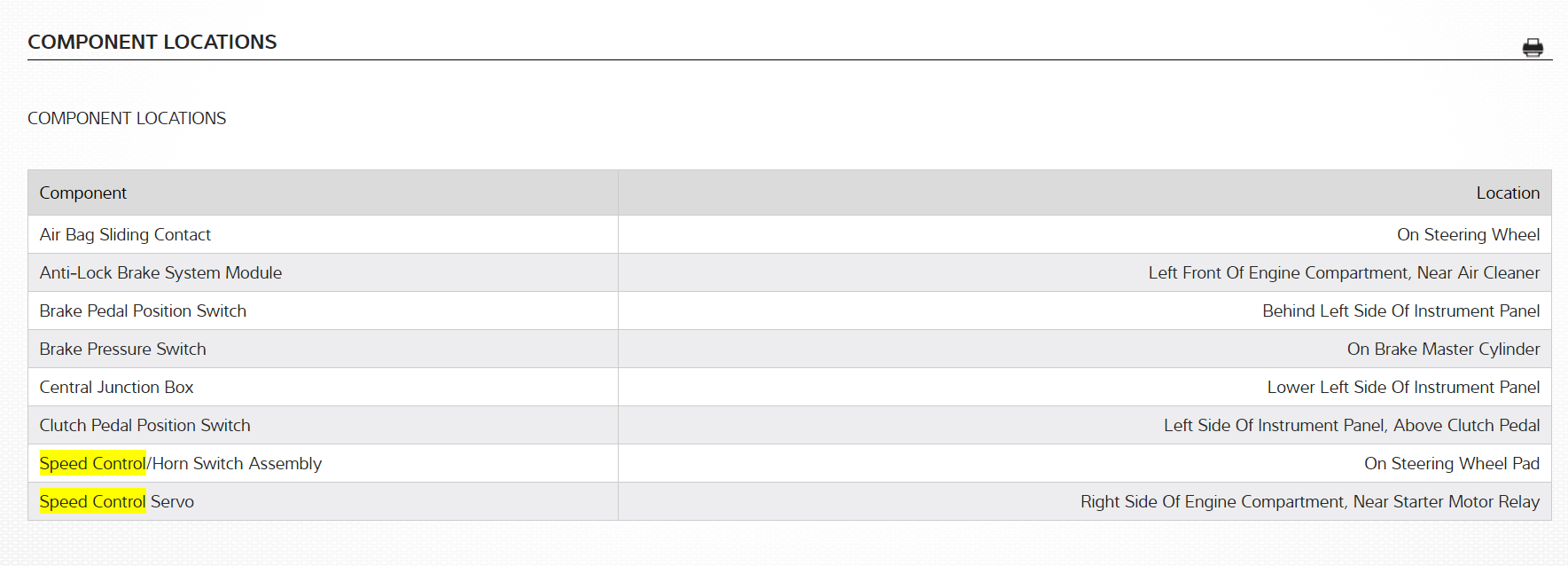
Task: Select the Anti-Lock Brake System Module cell
Action: (x=160, y=273)
